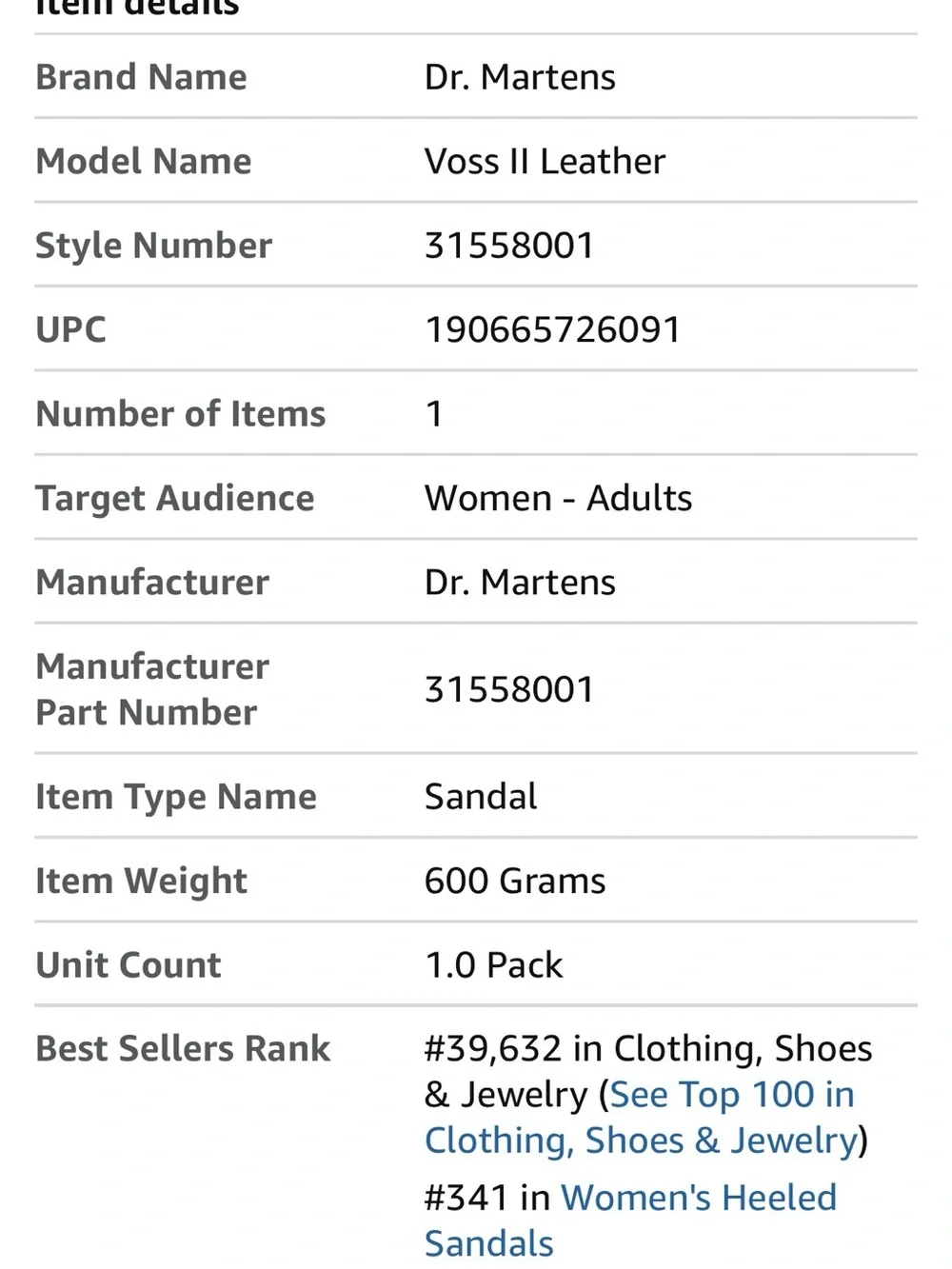This screenshot has height=1269, width=952.
Task: Select the Sandal item type value
Action: pos(481,796)
